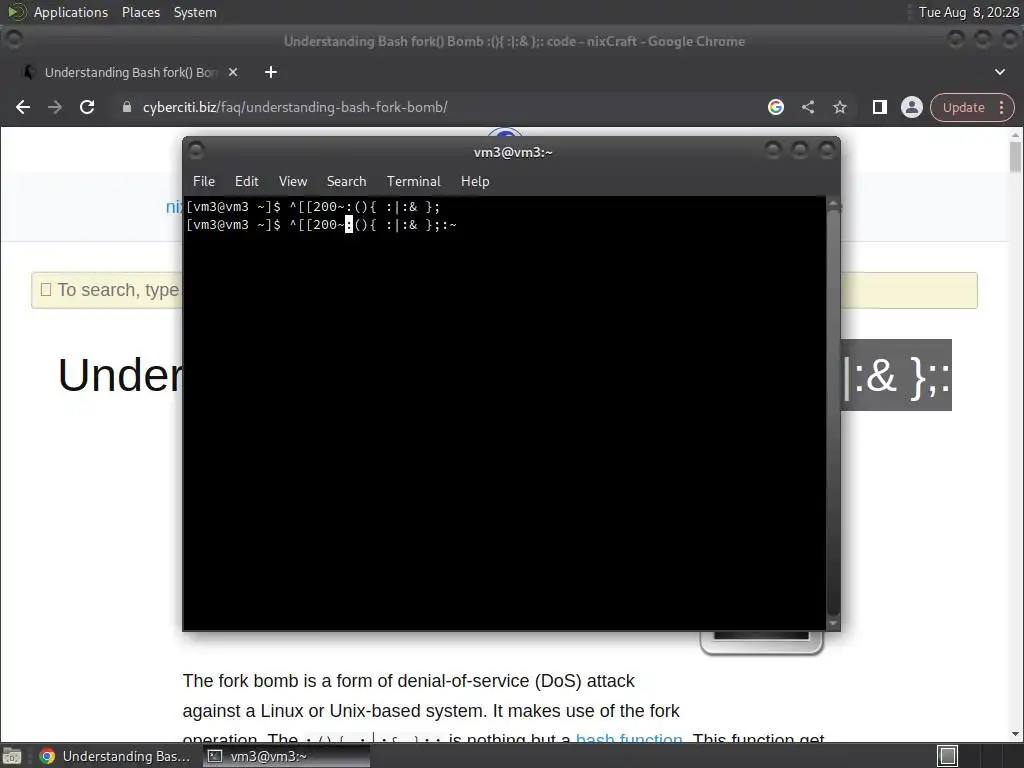Viewport: 1024px width, 768px height.
Task: Switch to vm3@vm3 terminal taskbar button
Action: pos(285,756)
